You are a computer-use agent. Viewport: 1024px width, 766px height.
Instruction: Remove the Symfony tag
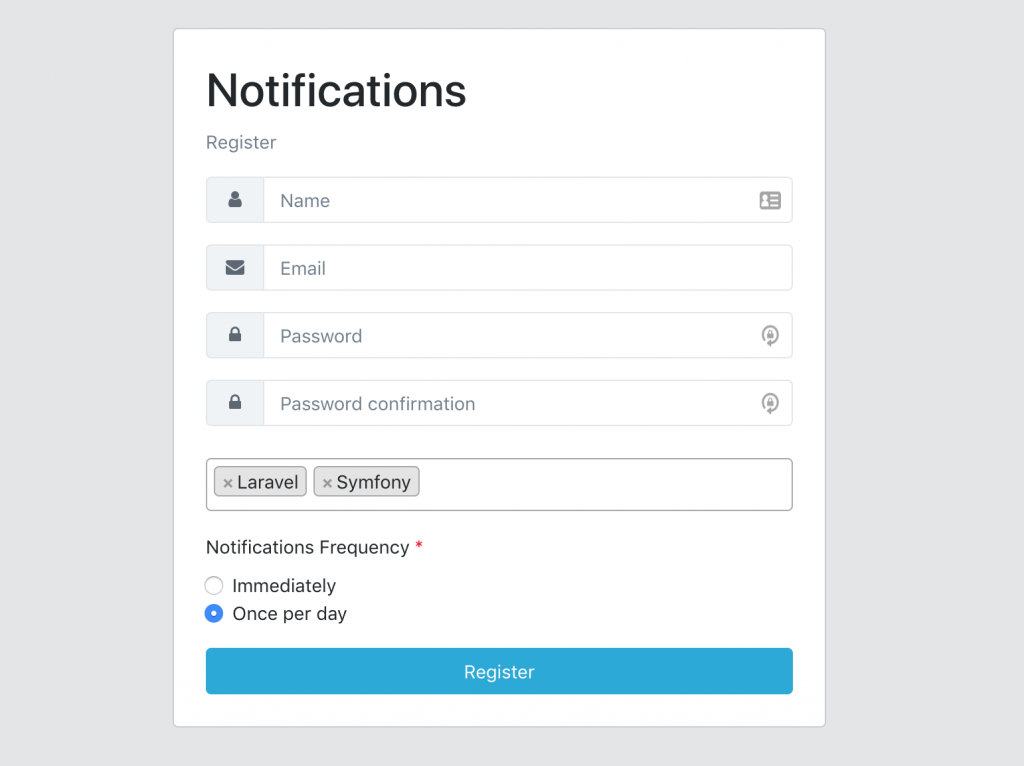pos(327,483)
